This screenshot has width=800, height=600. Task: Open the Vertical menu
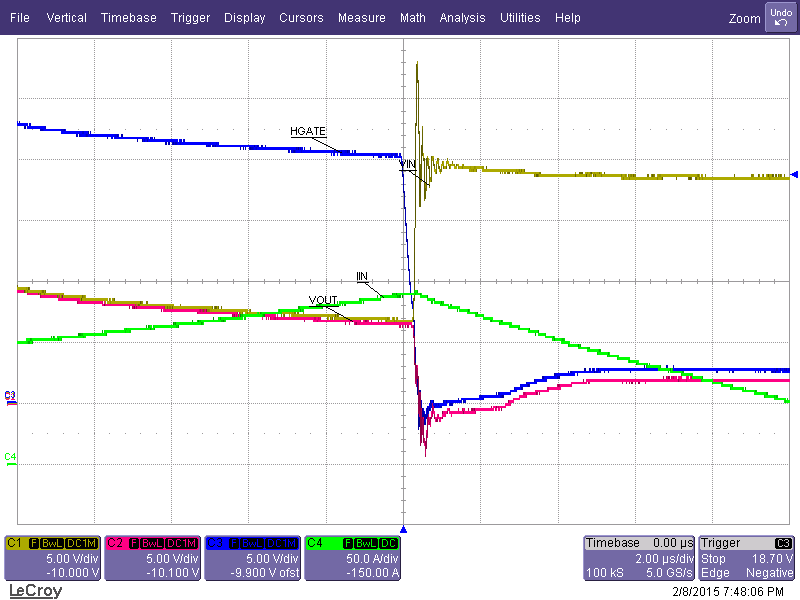[66, 18]
